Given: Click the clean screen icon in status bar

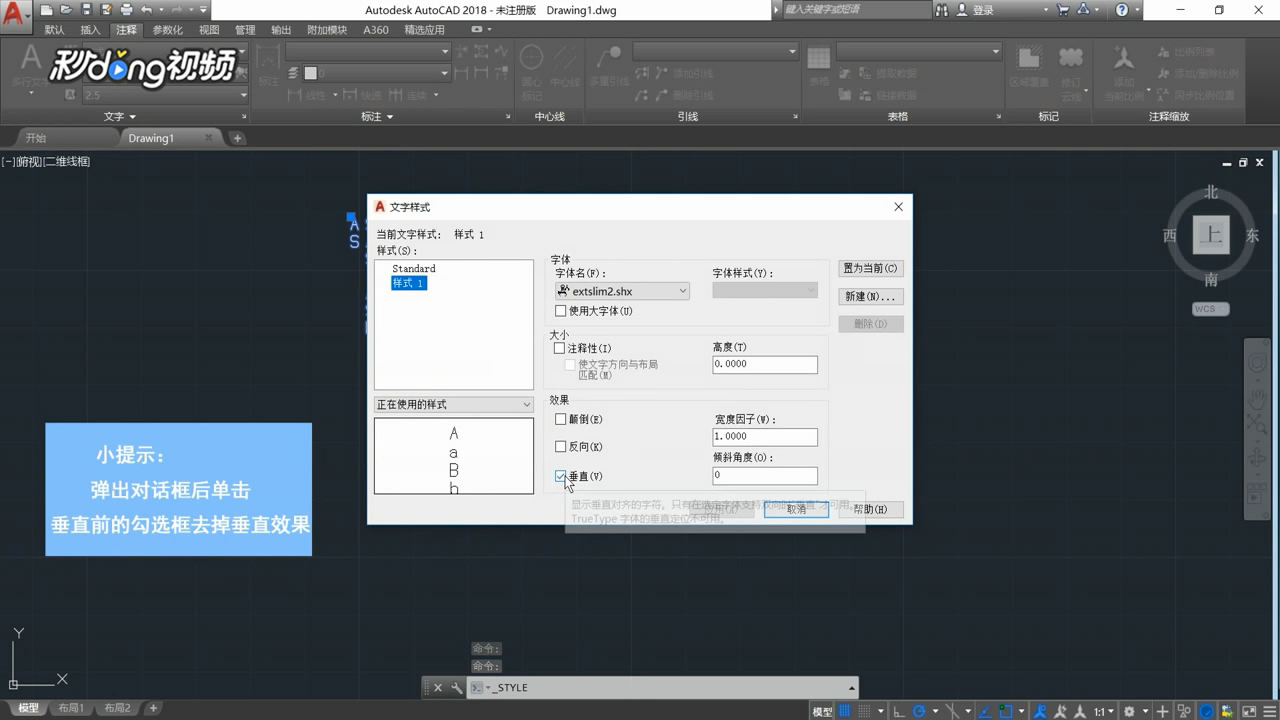Looking at the screenshot, I should [x=1249, y=711].
